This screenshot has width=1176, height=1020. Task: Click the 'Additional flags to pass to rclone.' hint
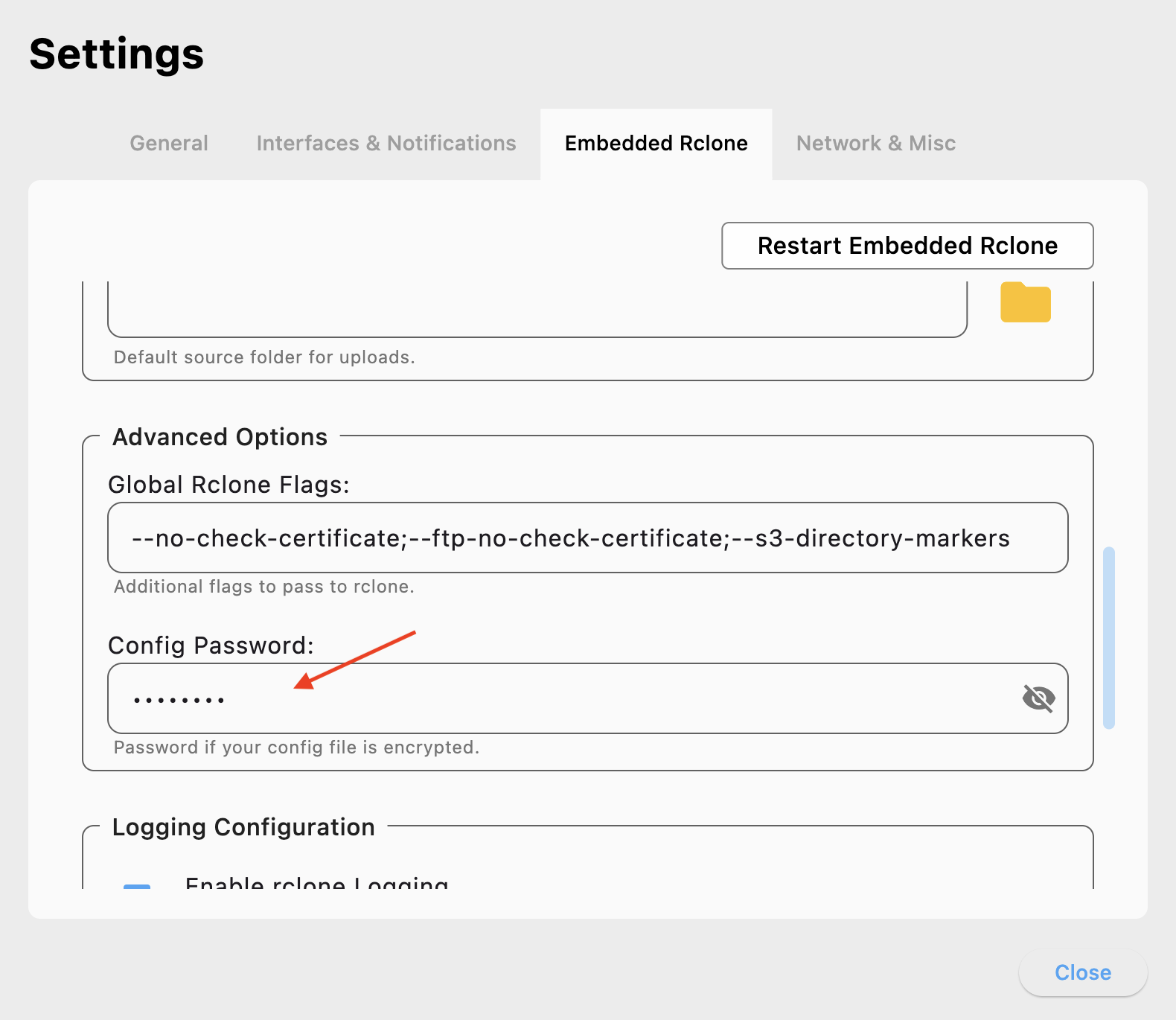[x=263, y=587]
